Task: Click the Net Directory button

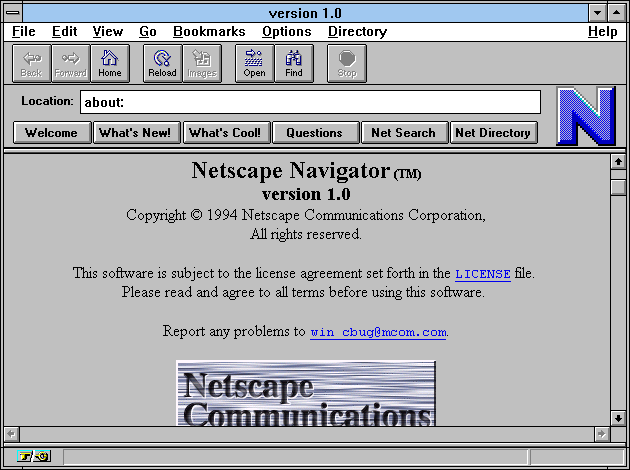Action: (x=493, y=133)
